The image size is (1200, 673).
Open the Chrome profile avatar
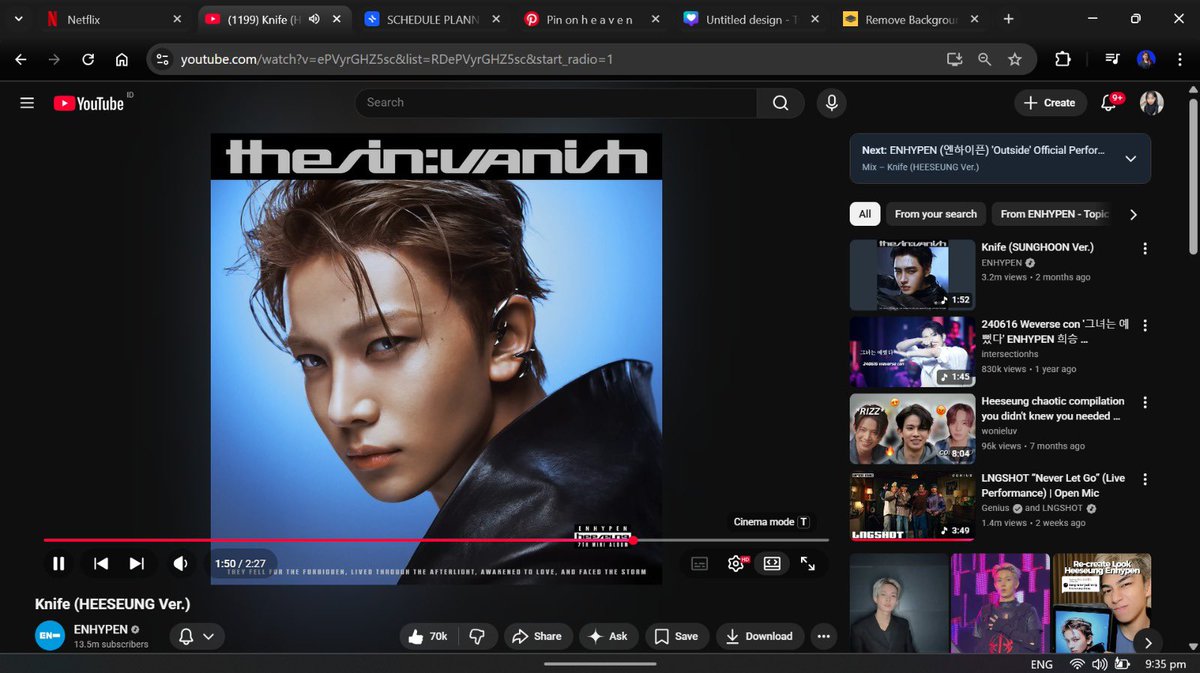pos(1147,60)
